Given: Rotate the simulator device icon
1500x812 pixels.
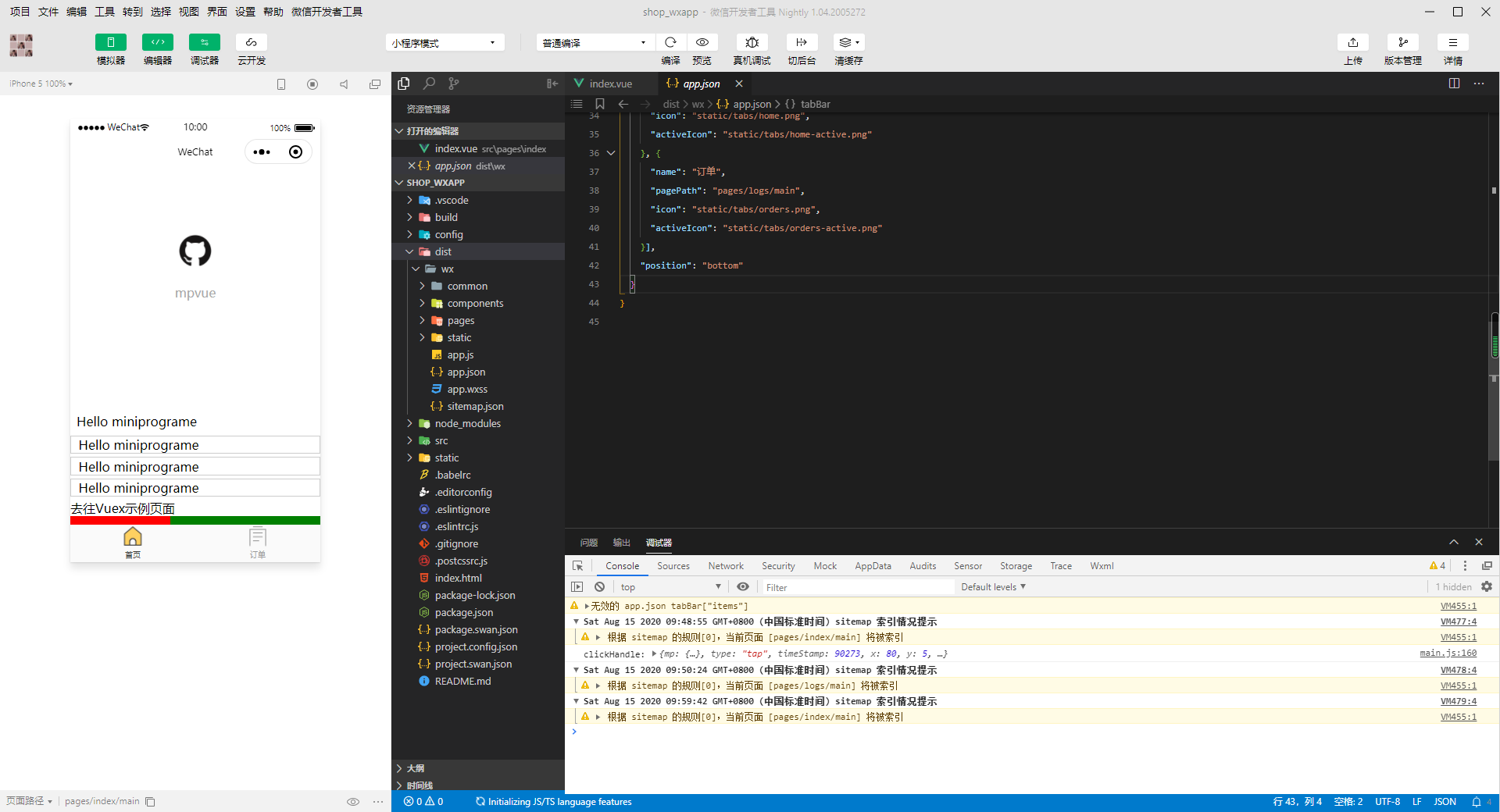Looking at the screenshot, I should (281, 84).
